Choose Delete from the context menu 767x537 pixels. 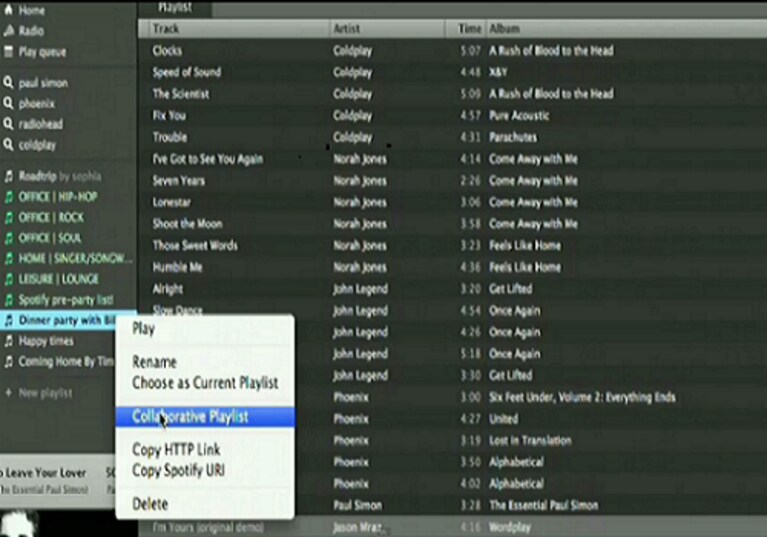[x=205, y=504]
